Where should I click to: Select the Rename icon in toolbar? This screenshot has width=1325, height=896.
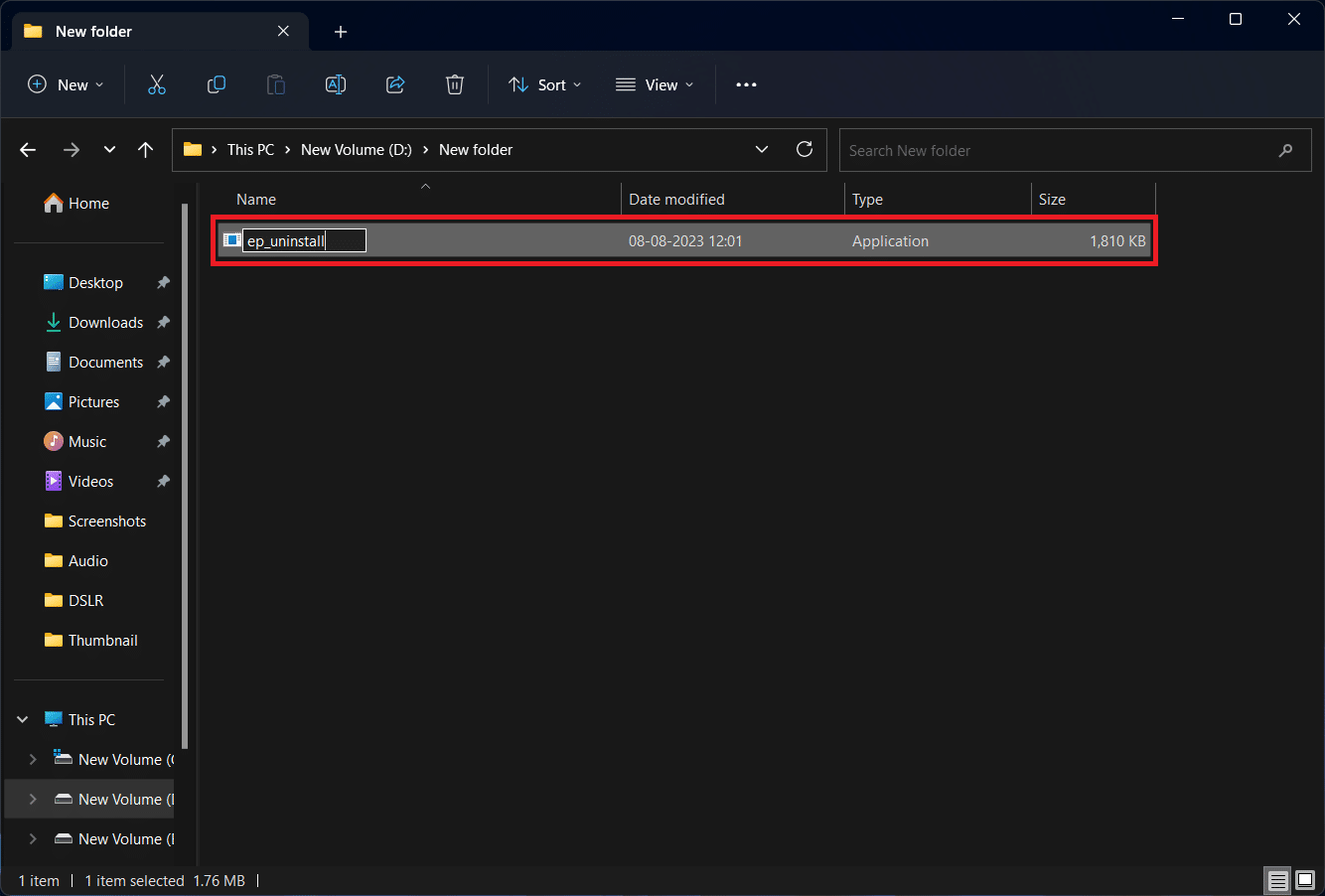pos(335,84)
